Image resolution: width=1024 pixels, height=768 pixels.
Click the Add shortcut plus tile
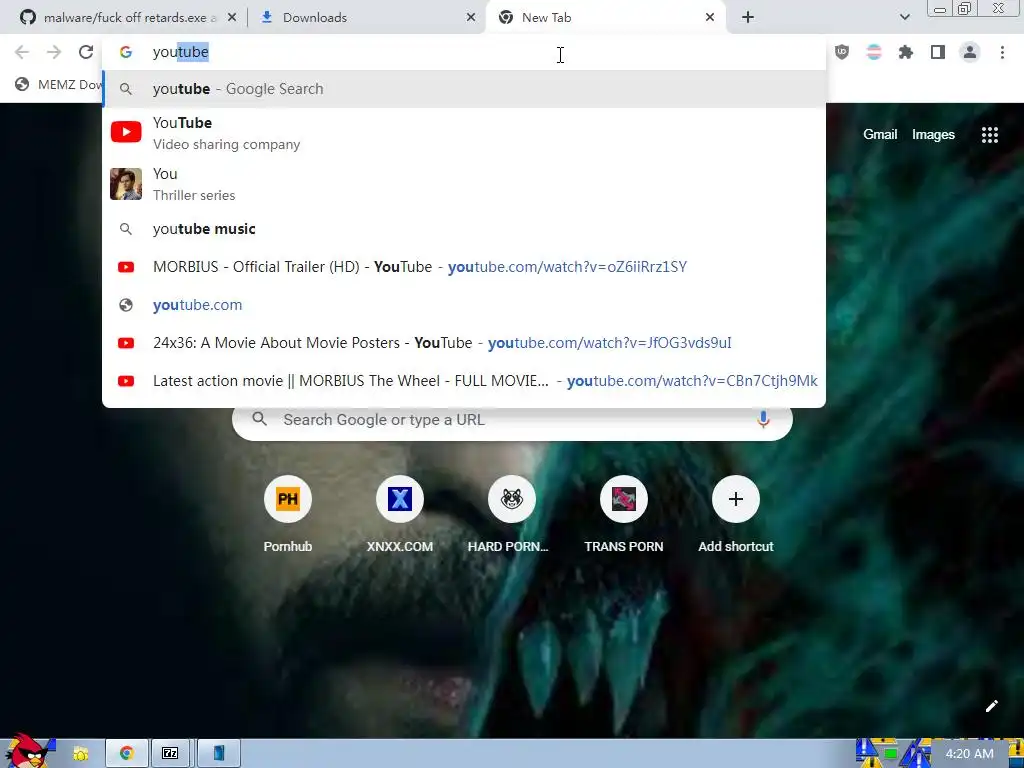point(736,516)
